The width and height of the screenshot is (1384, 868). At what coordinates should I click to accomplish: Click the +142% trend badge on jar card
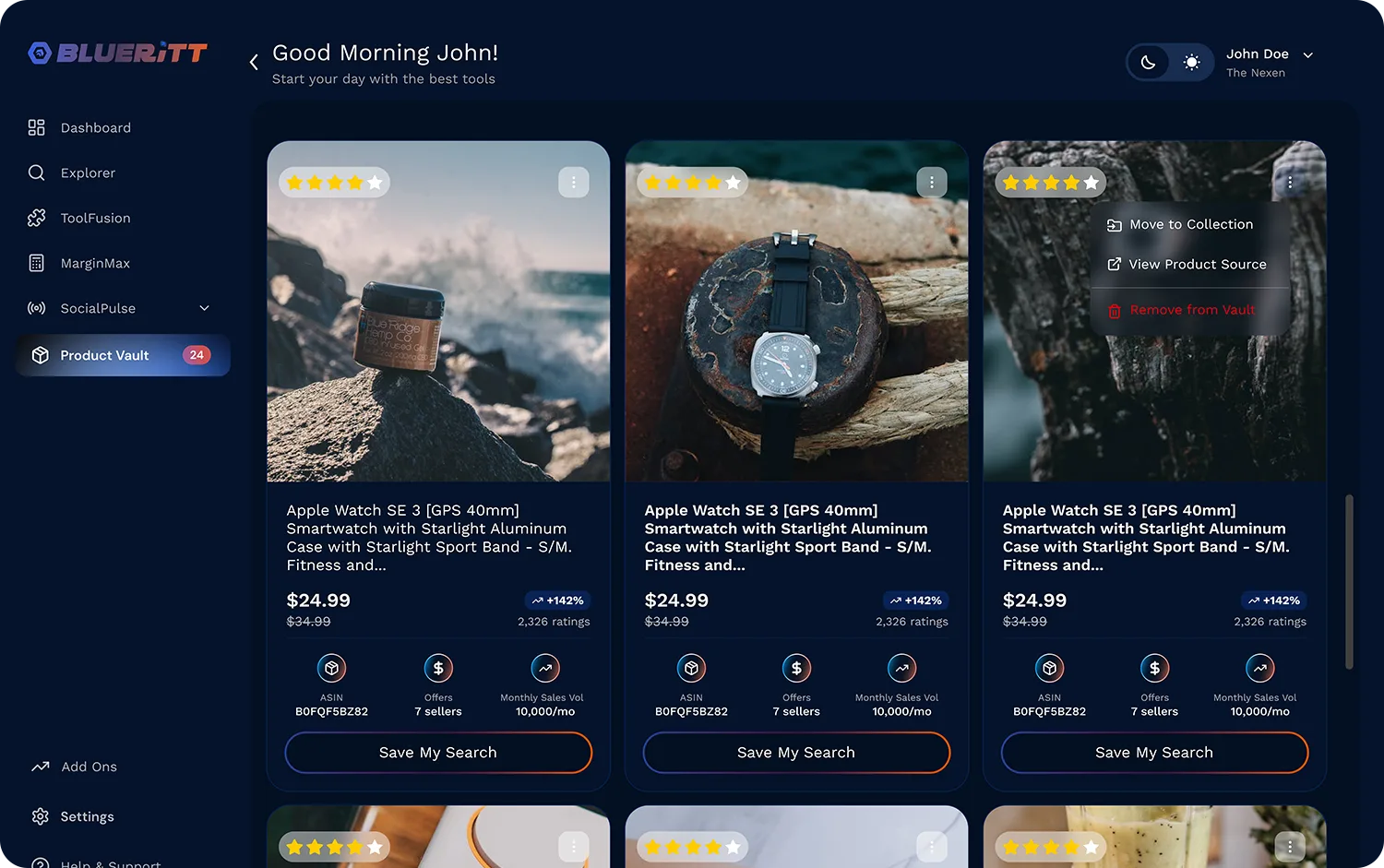557,600
